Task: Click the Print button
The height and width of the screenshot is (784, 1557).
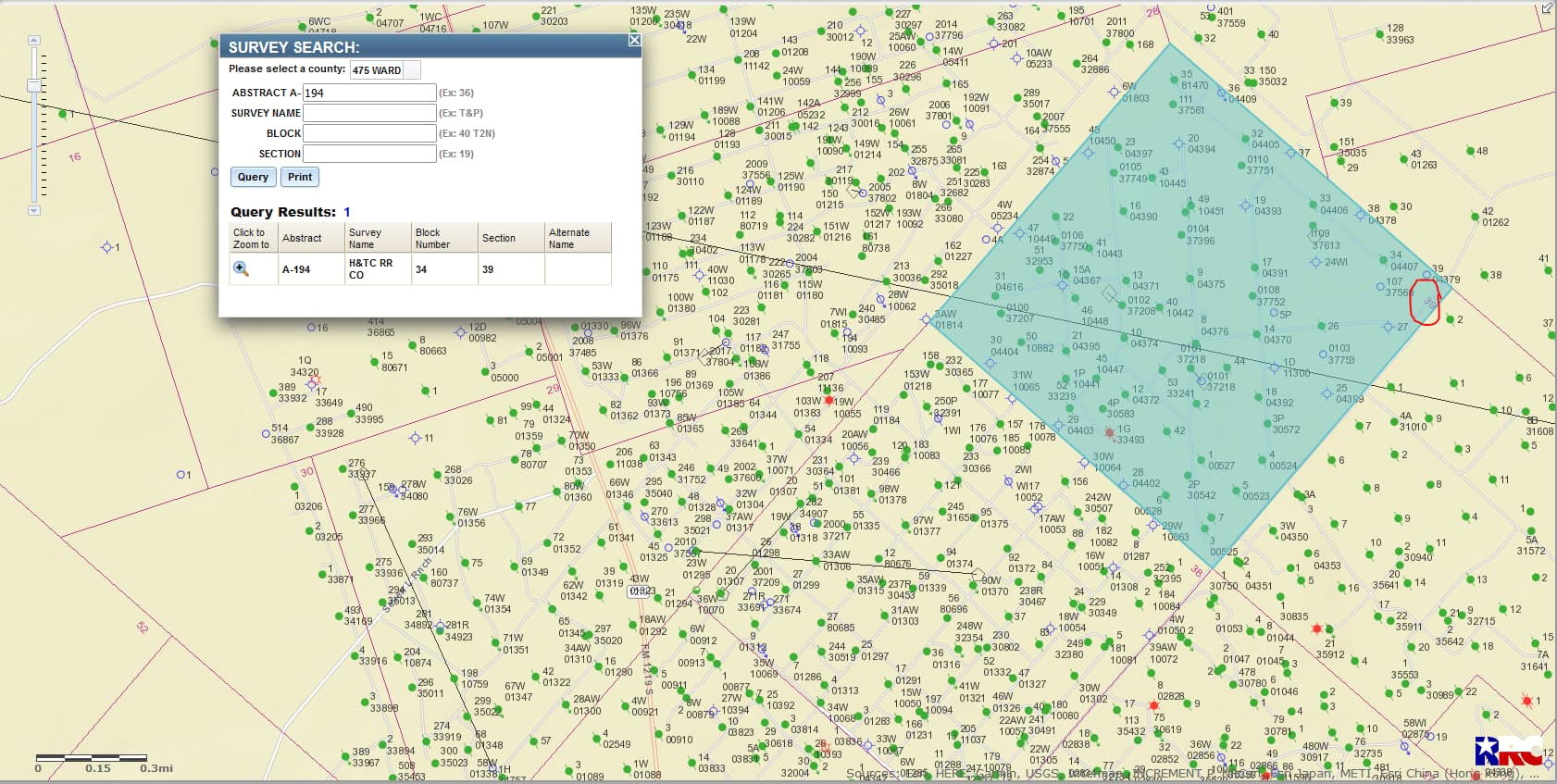Action: 300,177
